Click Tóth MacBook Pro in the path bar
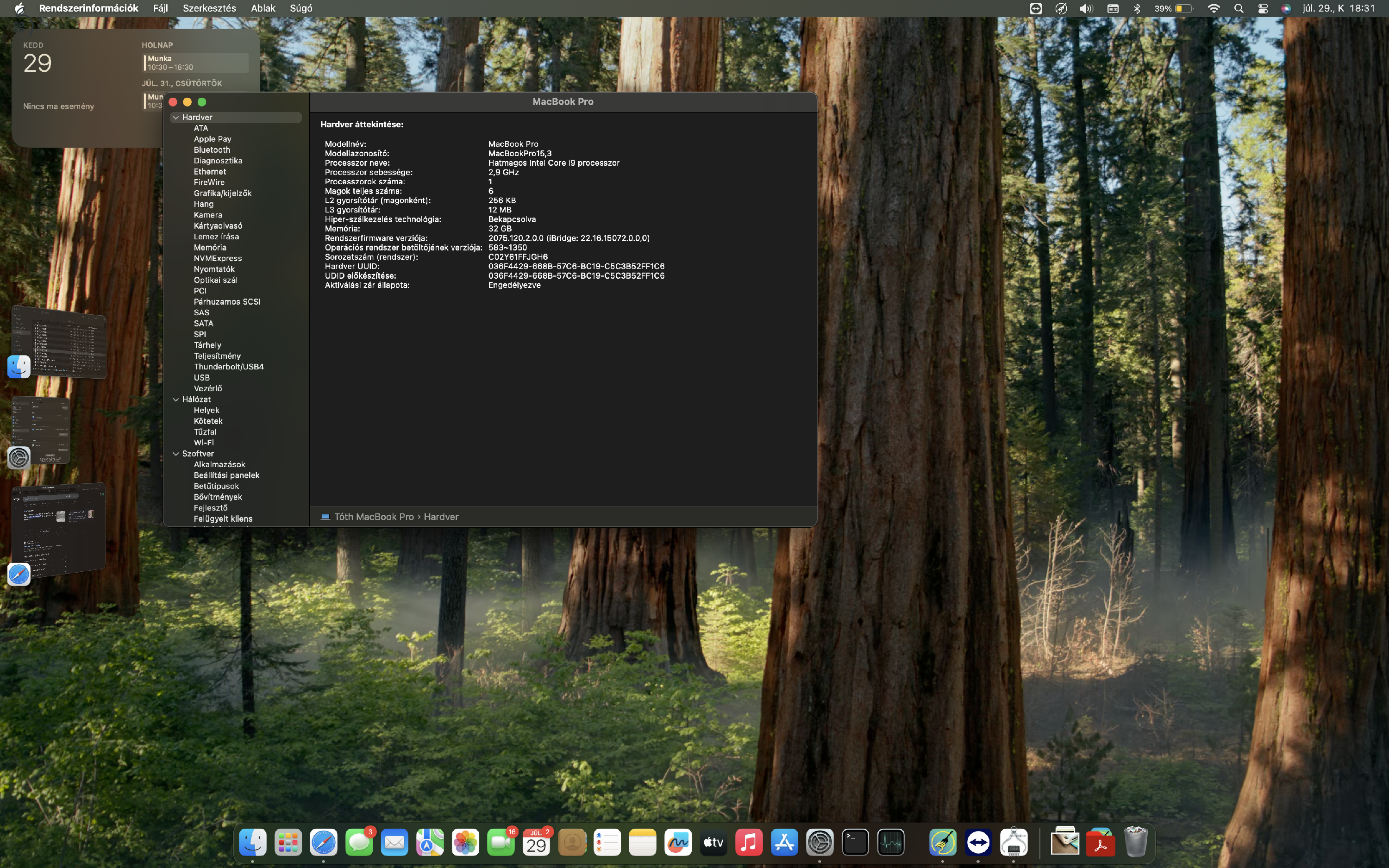 point(374,517)
